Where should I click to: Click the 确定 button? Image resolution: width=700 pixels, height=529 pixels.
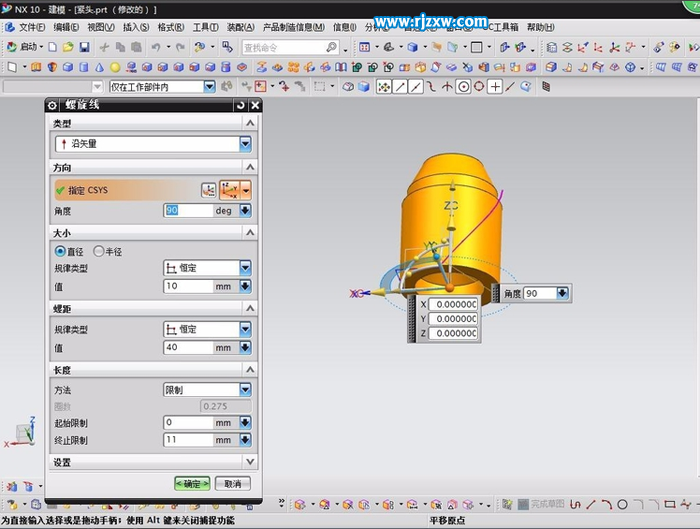[192, 484]
